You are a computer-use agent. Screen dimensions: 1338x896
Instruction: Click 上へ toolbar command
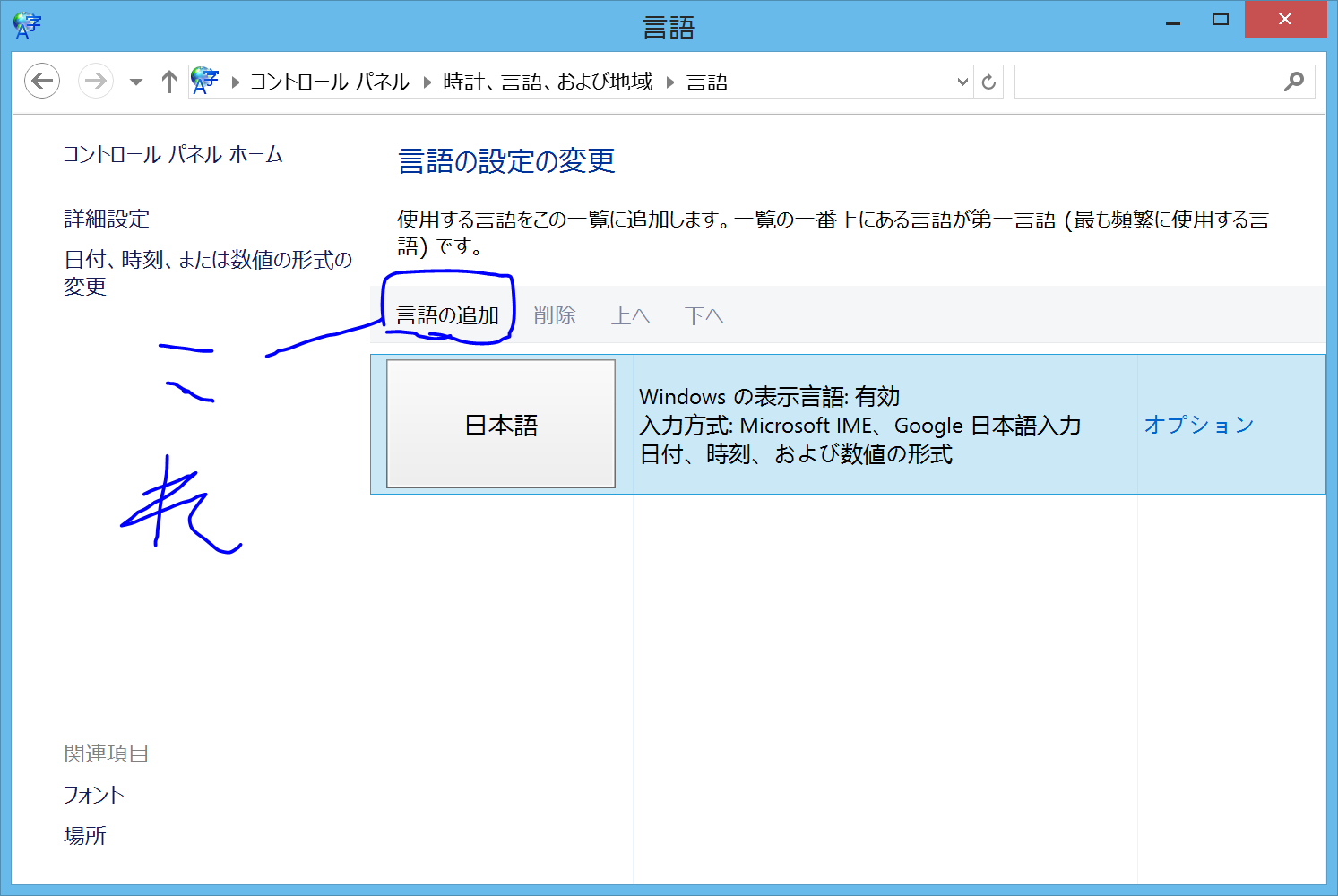pos(630,315)
